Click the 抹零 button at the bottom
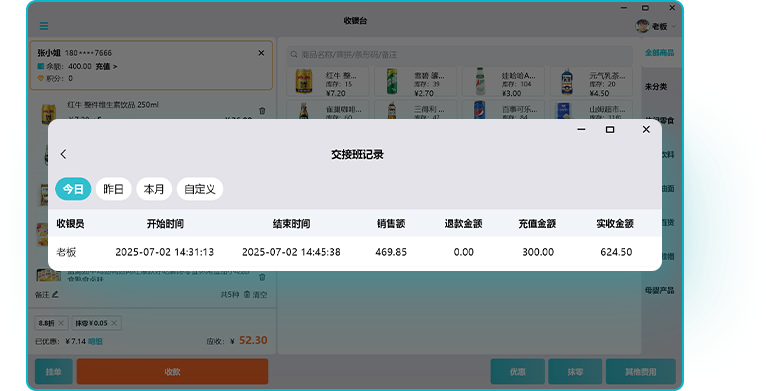Viewport: 766px width, 391px height. pos(575,371)
